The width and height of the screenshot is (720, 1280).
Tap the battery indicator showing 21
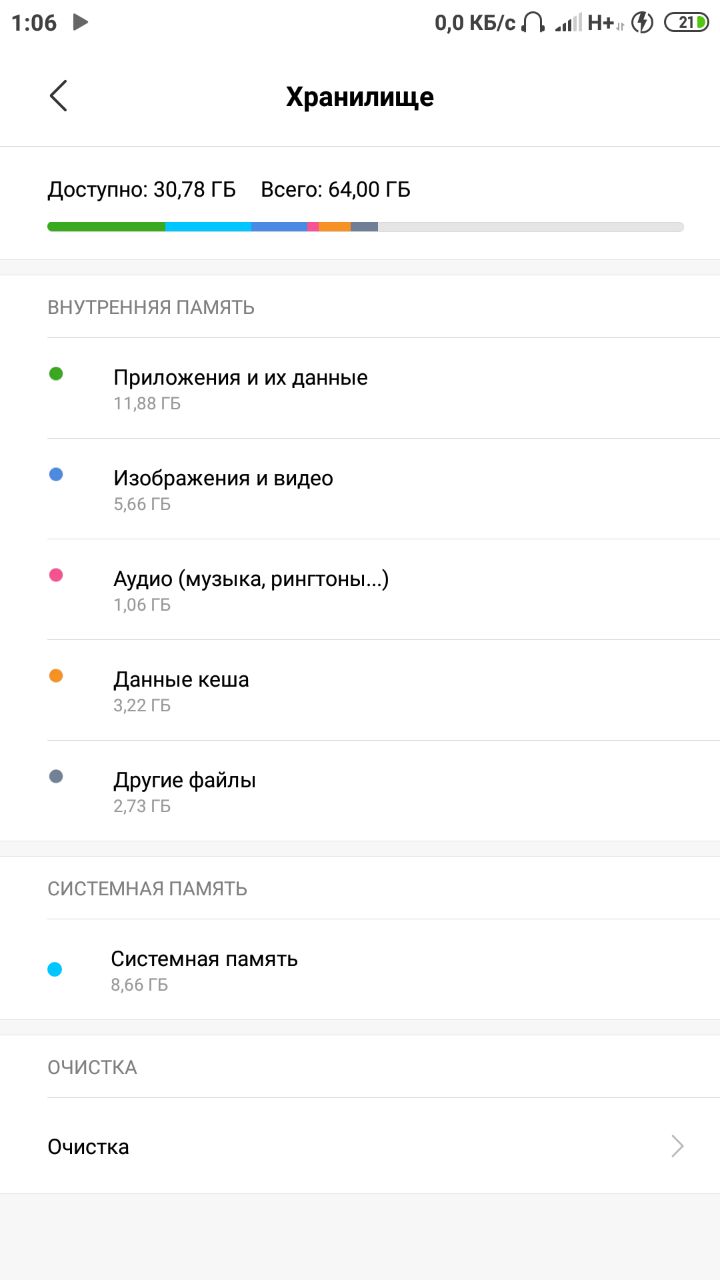pyautogui.click(x=687, y=22)
